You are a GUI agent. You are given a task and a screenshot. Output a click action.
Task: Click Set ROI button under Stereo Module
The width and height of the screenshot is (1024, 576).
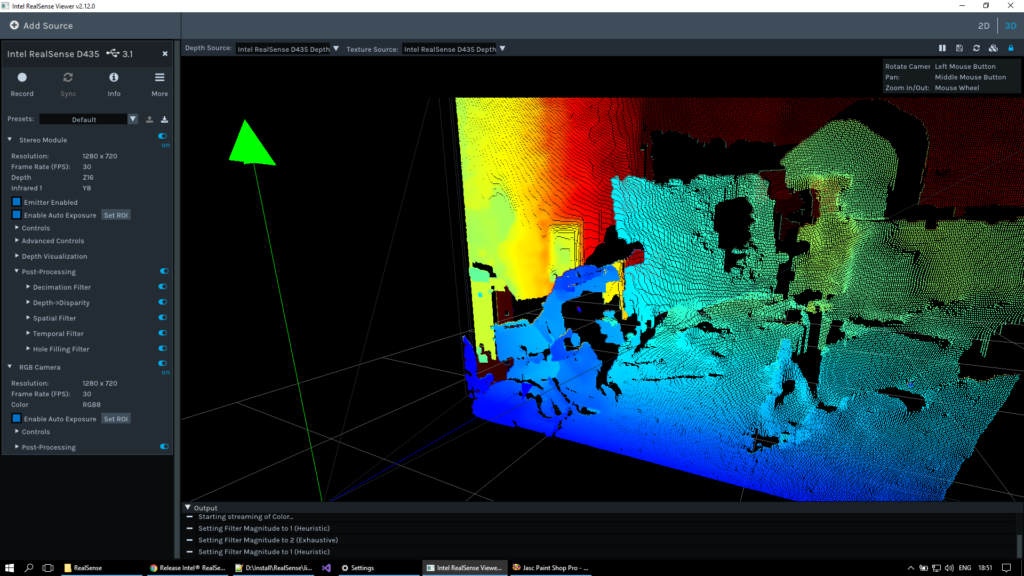116,215
